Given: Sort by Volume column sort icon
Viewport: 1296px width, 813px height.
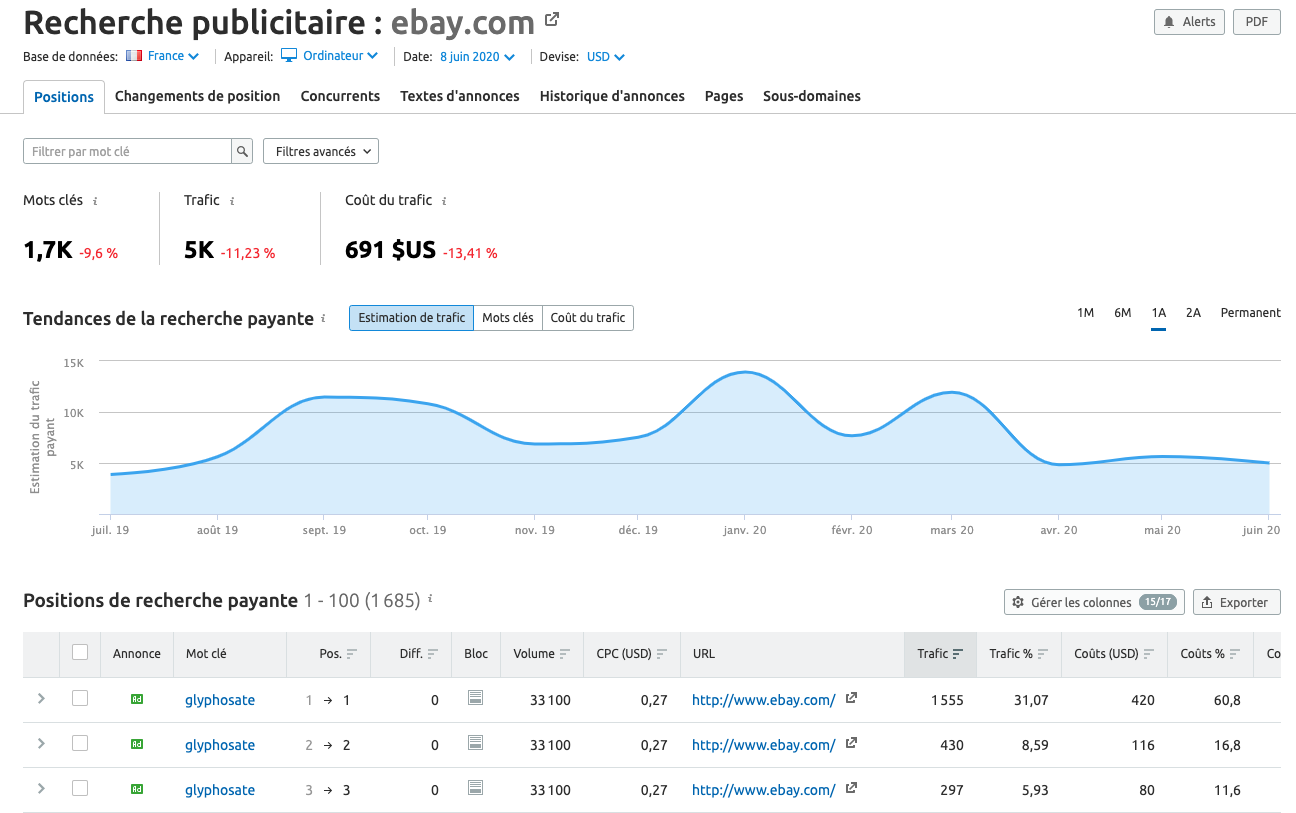Looking at the screenshot, I should point(565,654).
